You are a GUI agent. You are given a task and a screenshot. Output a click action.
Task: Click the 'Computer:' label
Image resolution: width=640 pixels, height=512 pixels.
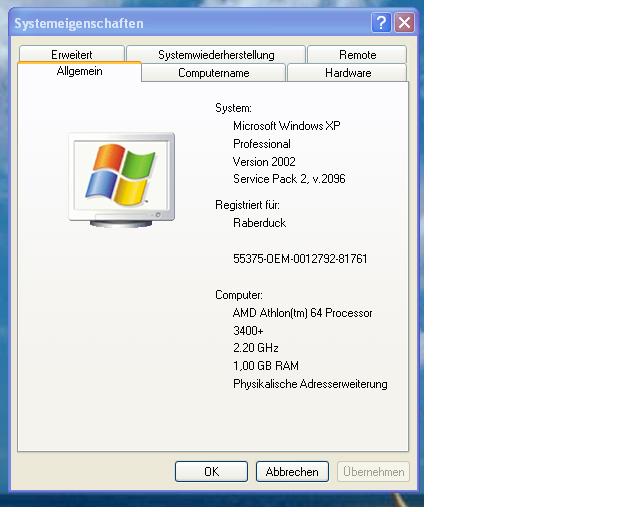tap(239, 295)
